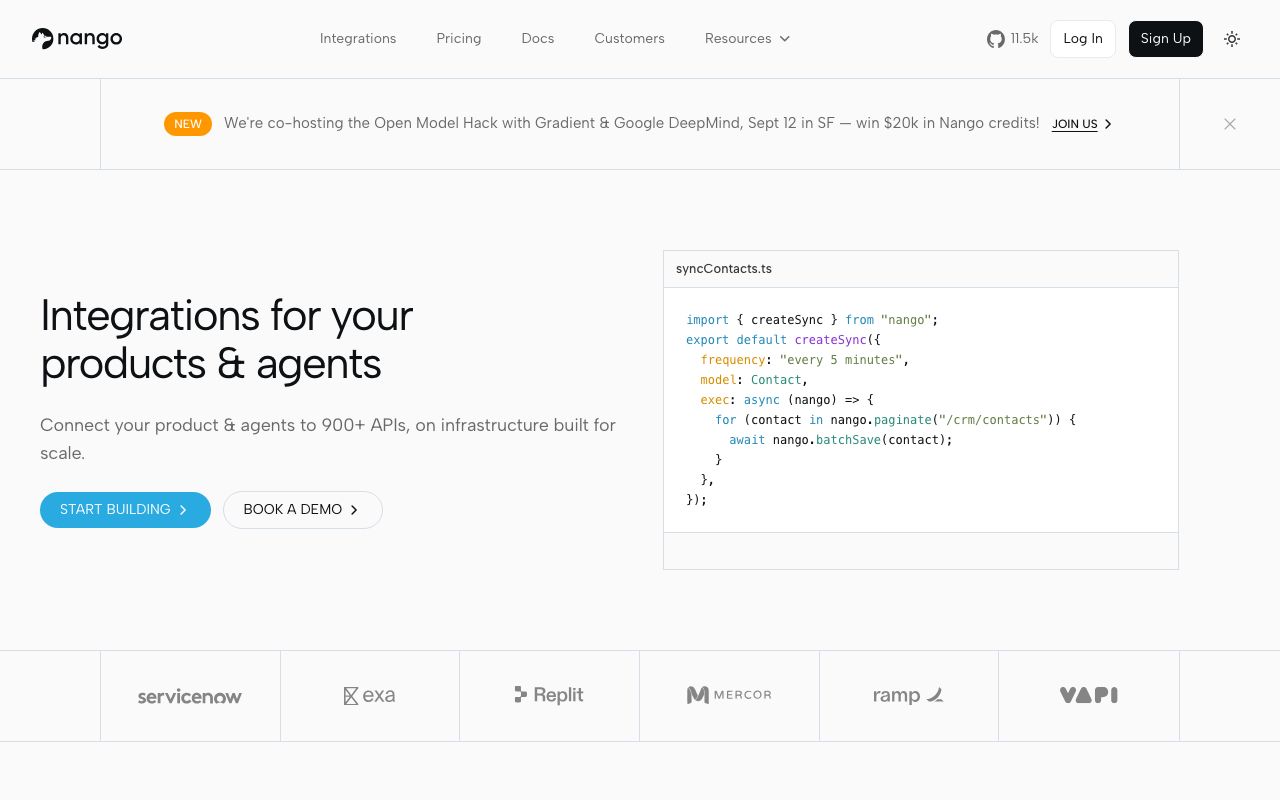Click the code line 'frequency: "every 5 minutes"'
The width and height of the screenshot is (1280, 800).
(805, 360)
